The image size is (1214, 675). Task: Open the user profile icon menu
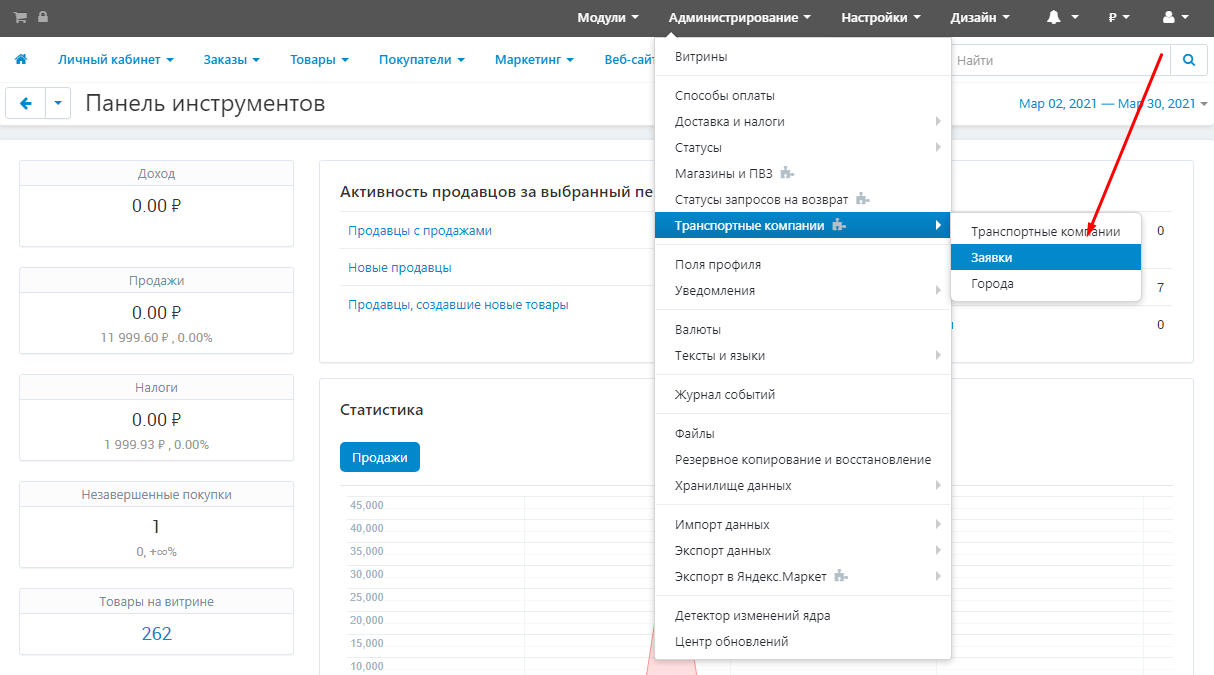(x=1175, y=17)
